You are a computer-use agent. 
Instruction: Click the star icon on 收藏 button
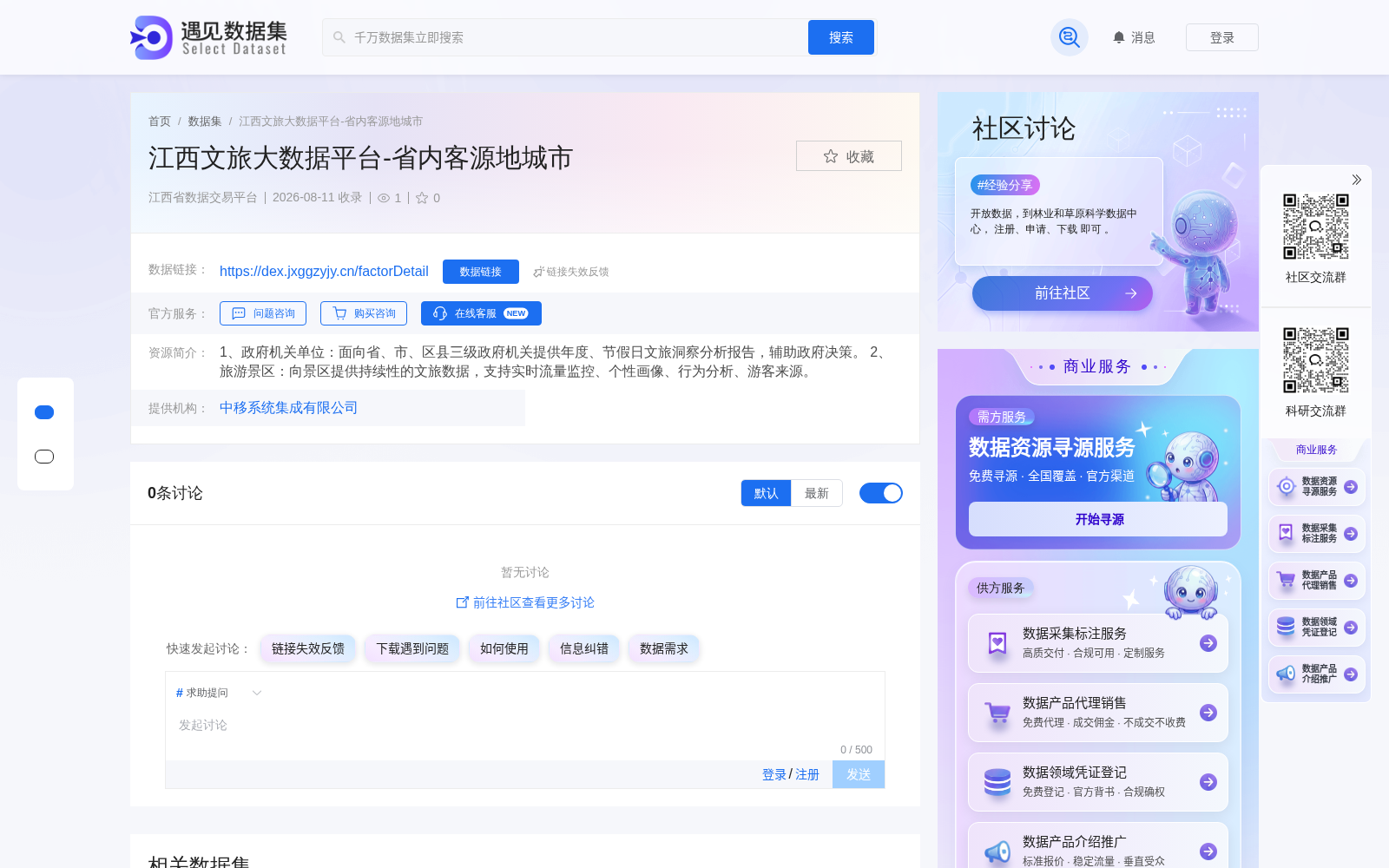pyautogui.click(x=831, y=156)
